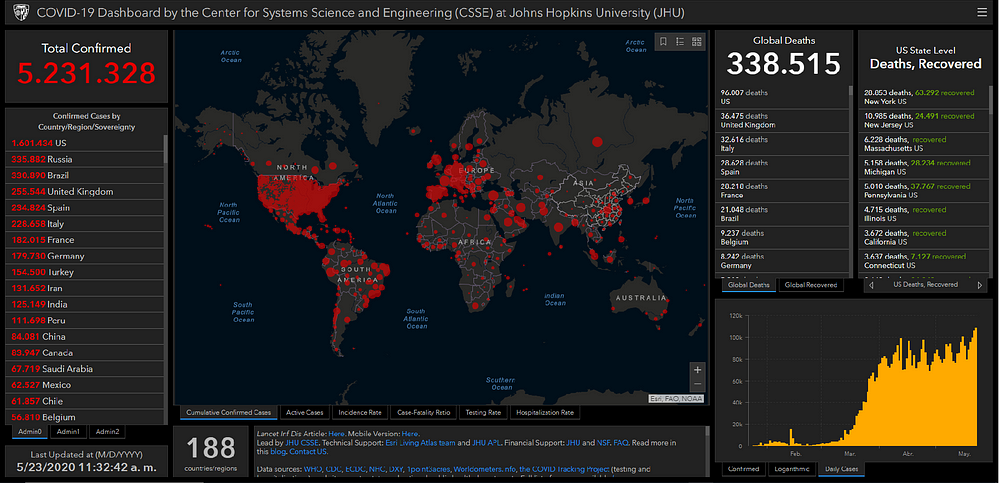This screenshot has height=483, width=1000.
Task: Open the Worldometers.info link
Action: tap(487, 470)
